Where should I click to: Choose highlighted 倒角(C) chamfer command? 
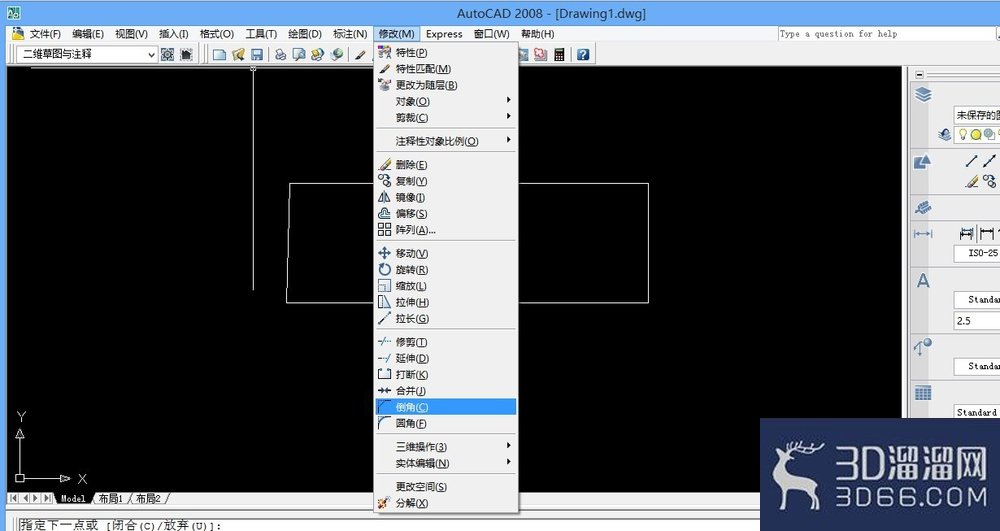(x=446, y=407)
